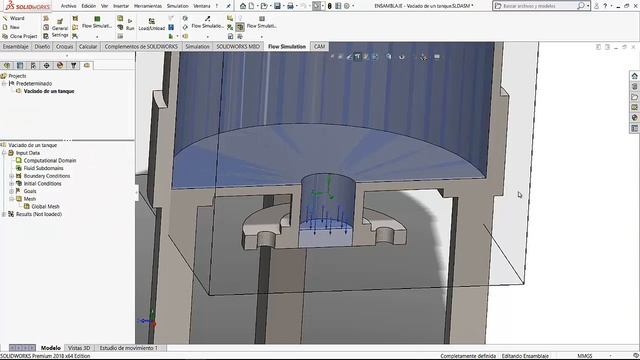Click the user login icon near search
640x360 pixels.
pyautogui.click(x=597, y=6)
